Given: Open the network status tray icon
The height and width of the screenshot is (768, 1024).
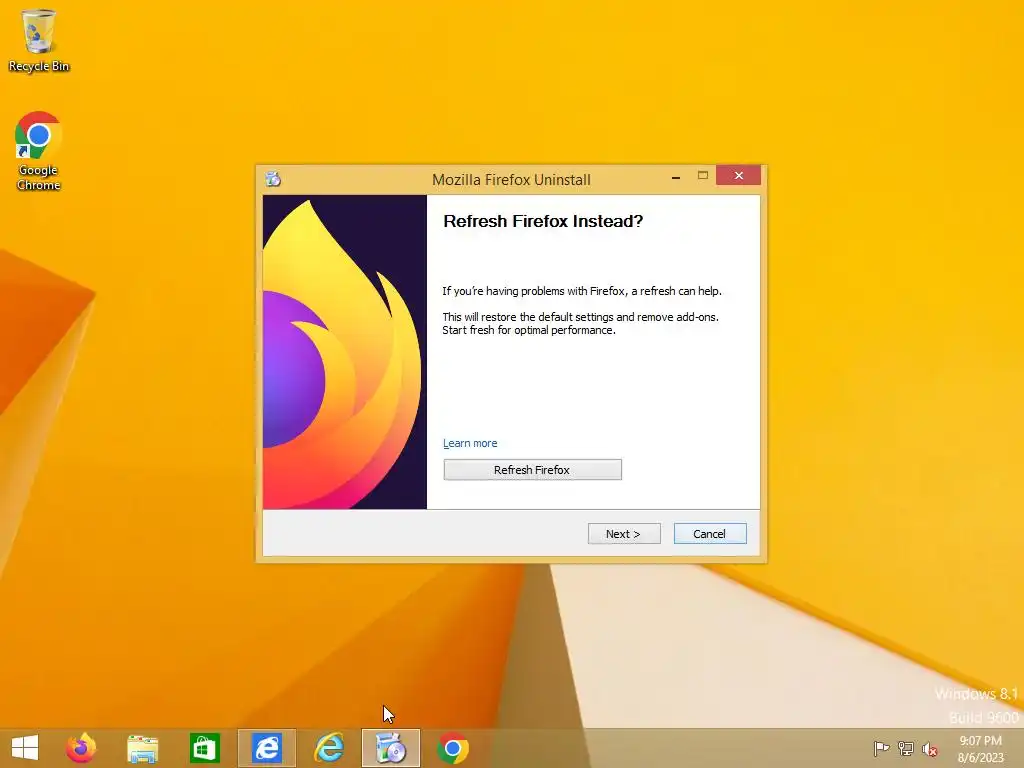Looking at the screenshot, I should pyautogui.click(x=906, y=748).
